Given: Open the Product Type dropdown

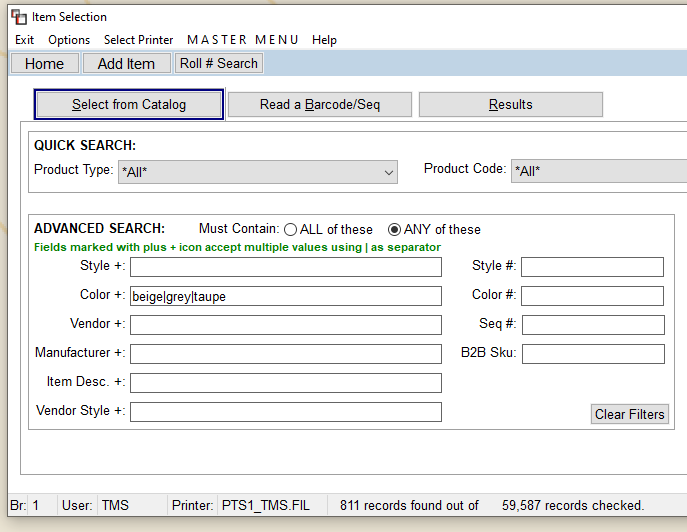Looking at the screenshot, I should point(258,172).
